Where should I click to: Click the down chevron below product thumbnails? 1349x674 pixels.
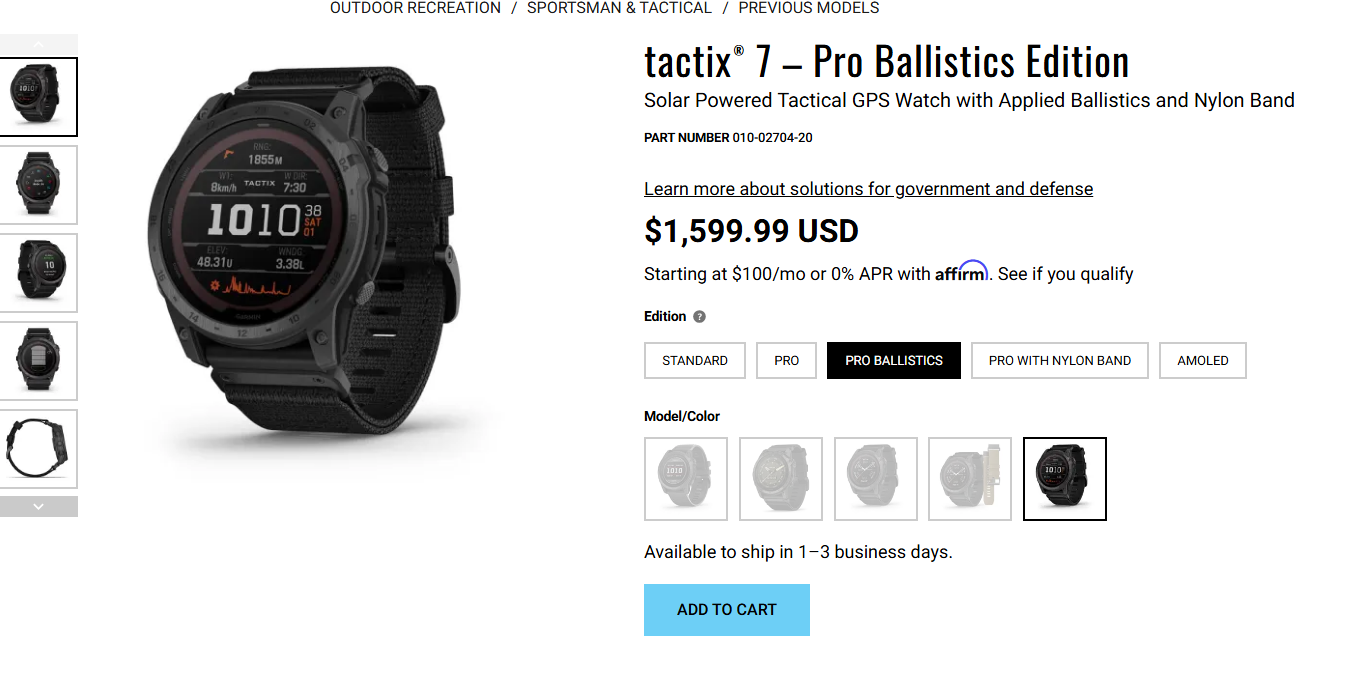(x=39, y=506)
